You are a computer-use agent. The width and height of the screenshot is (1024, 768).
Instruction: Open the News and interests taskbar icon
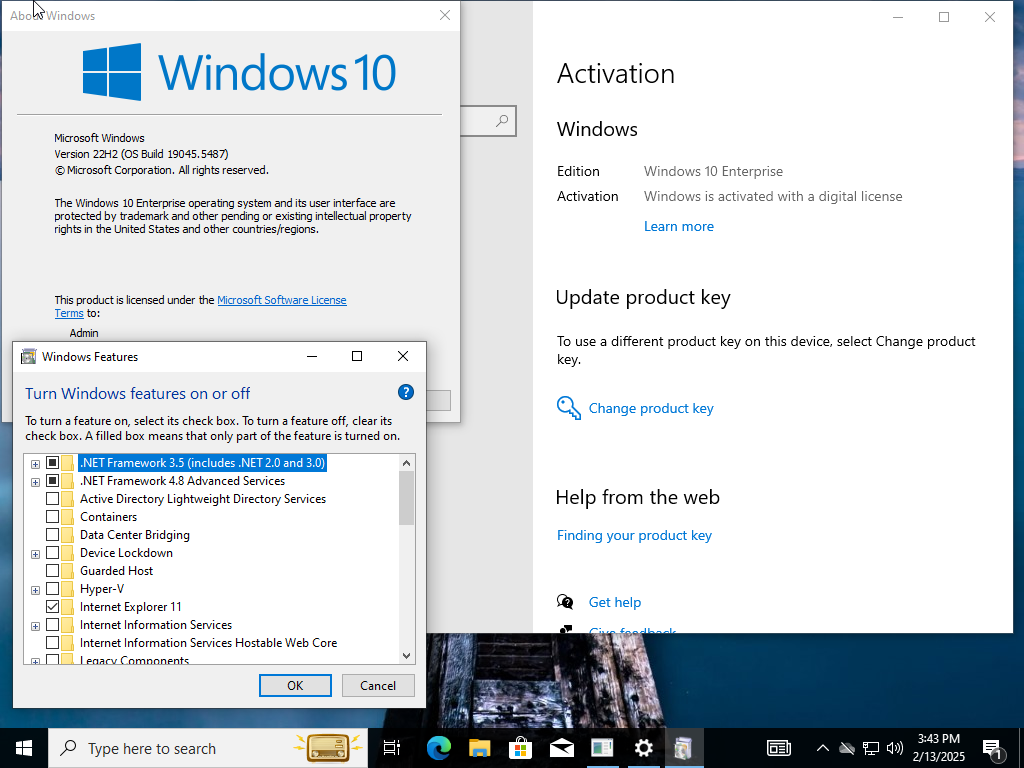pyautogui.click(x=778, y=748)
